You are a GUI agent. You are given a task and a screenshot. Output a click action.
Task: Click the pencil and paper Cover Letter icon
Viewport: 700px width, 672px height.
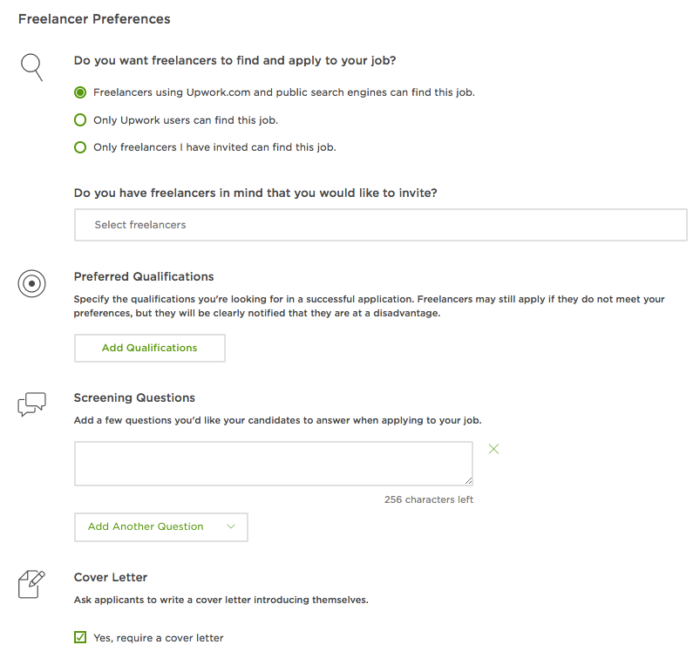click(31, 584)
